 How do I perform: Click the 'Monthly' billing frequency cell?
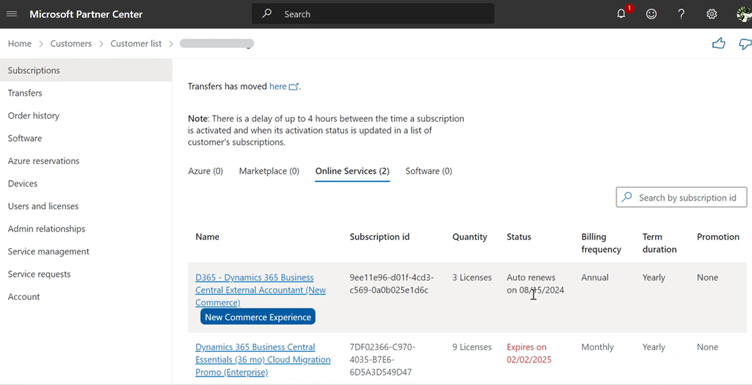coord(598,347)
